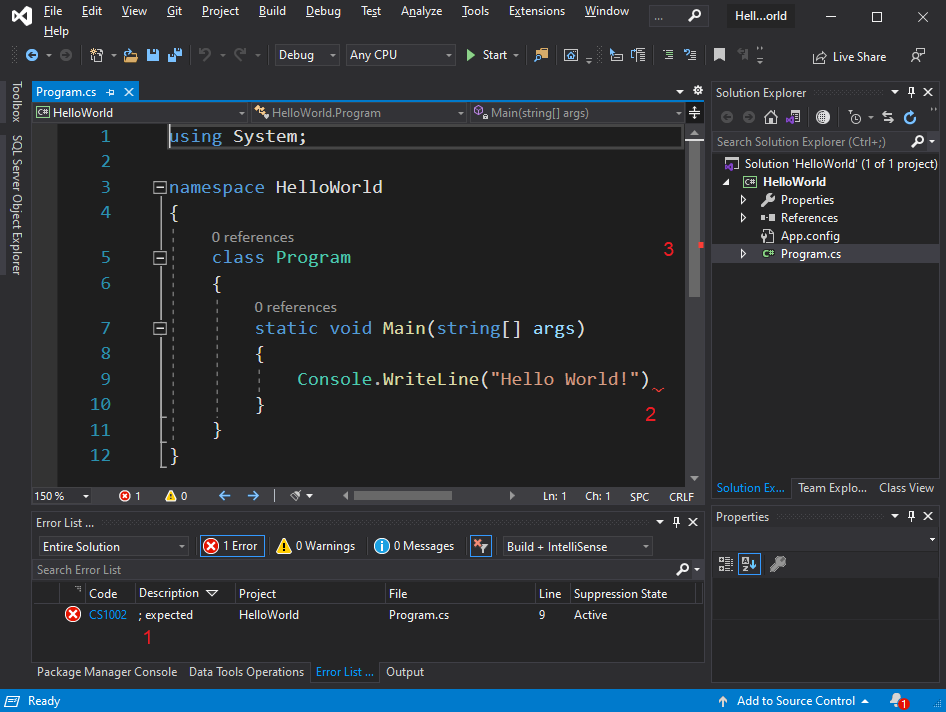The image size is (946, 712).
Task: Click the green Start debugging button
Action: tap(487, 56)
